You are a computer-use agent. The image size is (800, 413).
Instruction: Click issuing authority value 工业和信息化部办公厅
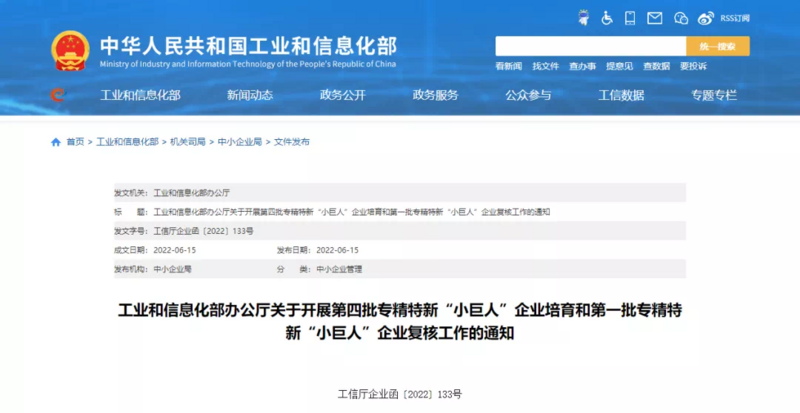192,193
